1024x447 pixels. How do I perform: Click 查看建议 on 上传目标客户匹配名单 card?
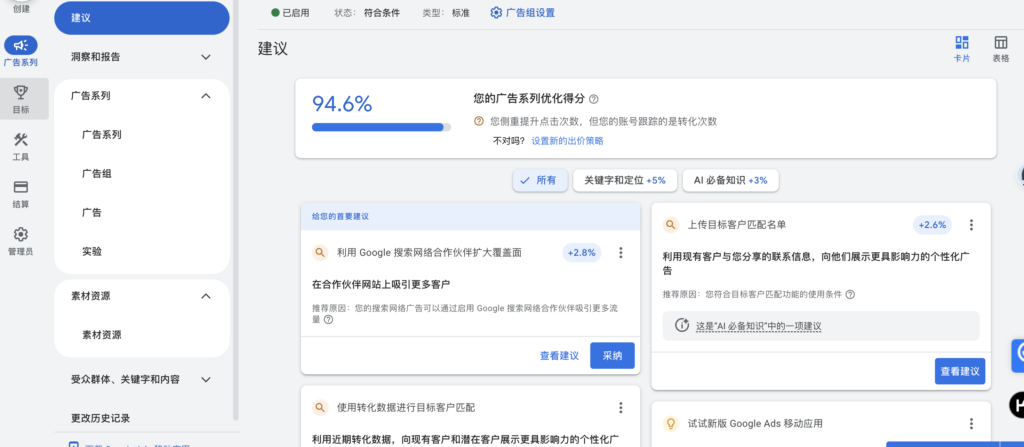tap(960, 371)
